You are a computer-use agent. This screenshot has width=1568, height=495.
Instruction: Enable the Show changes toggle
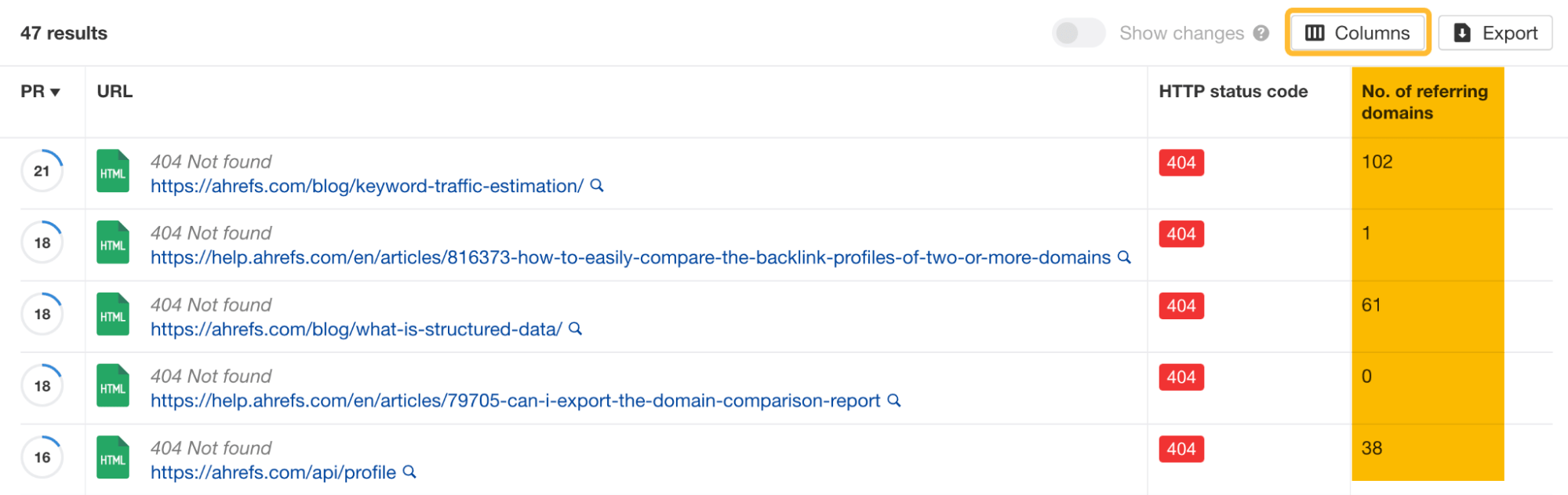click(1078, 33)
